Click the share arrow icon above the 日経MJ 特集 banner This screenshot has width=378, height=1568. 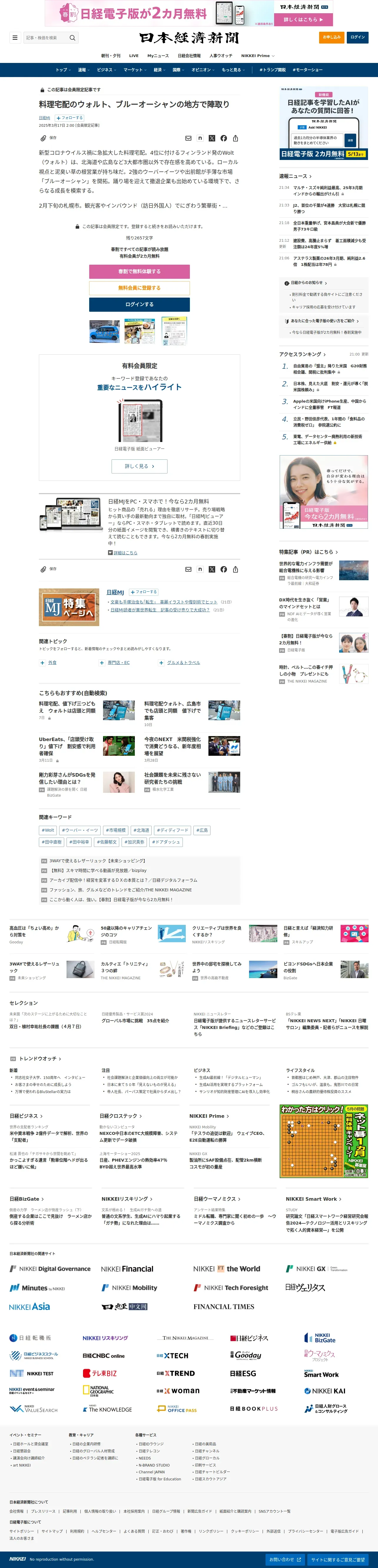click(235, 569)
